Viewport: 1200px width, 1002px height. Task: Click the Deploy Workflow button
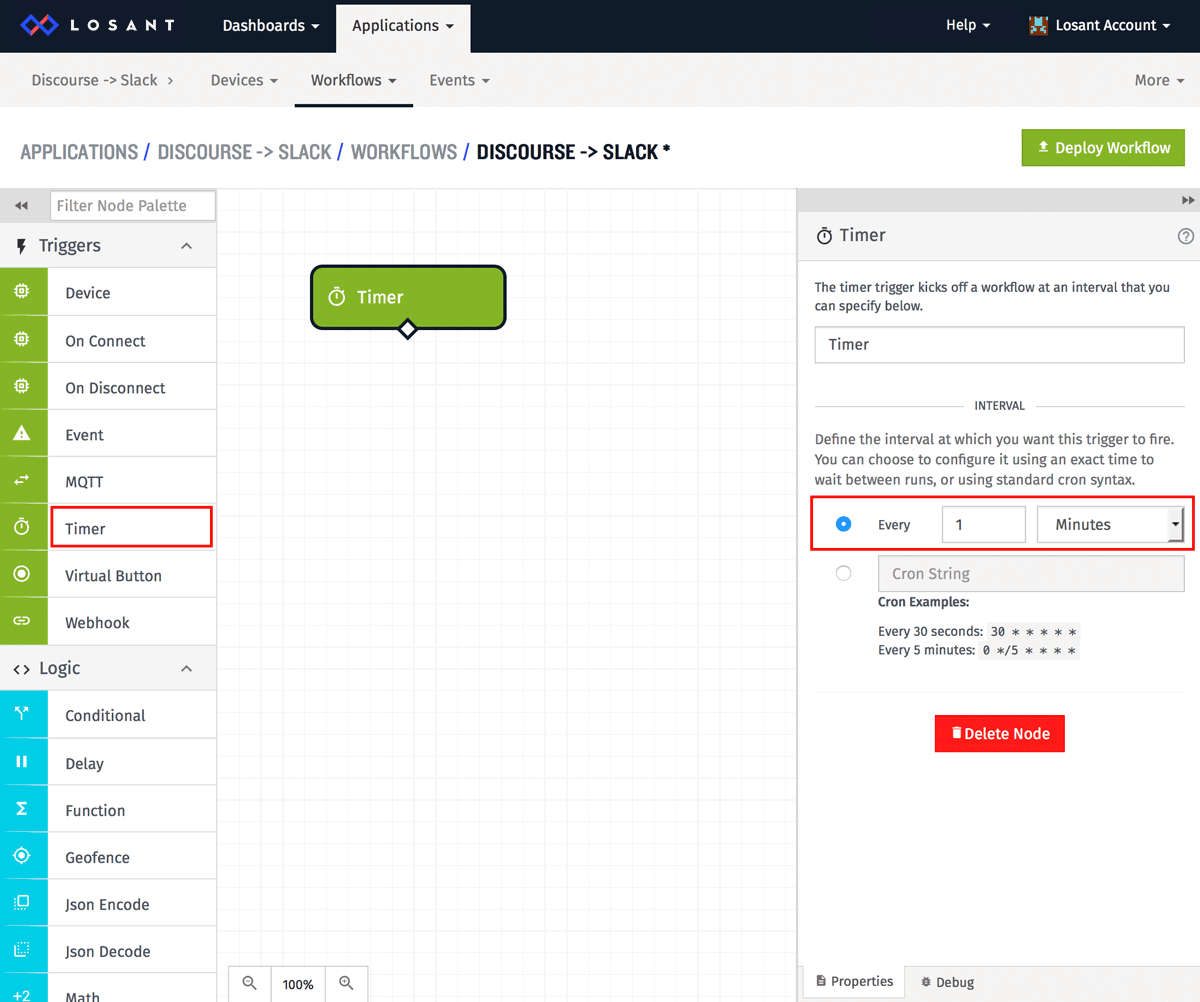pyautogui.click(x=1103, y=147)
